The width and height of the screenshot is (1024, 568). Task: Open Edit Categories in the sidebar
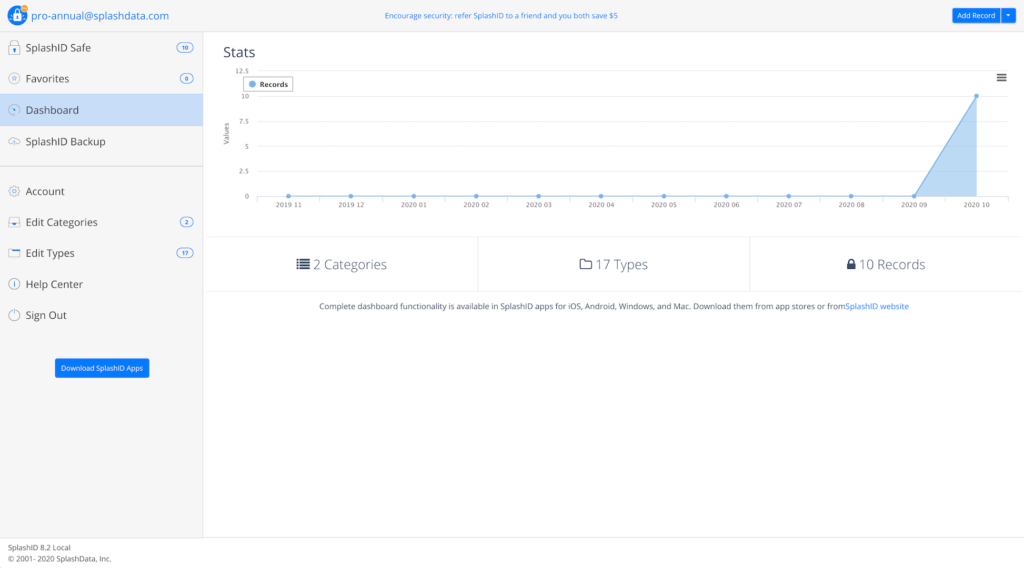click(61, 223)
